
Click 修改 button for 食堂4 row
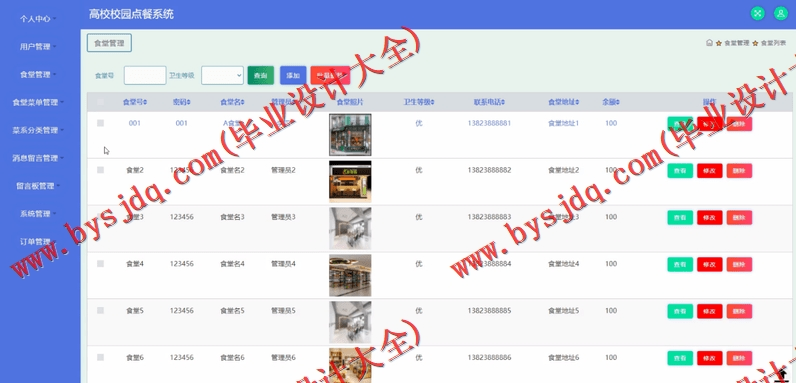point(709,264)
